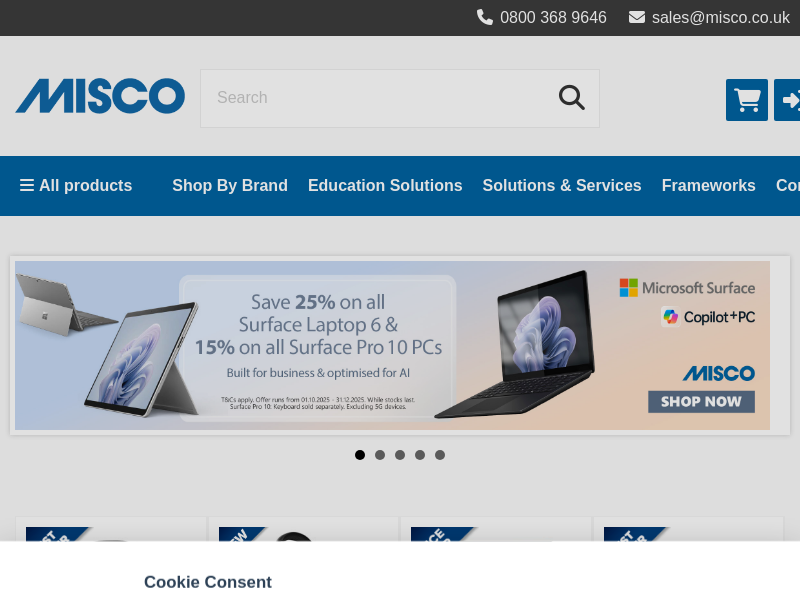Select the first carousel dot

tap(360, 455)
